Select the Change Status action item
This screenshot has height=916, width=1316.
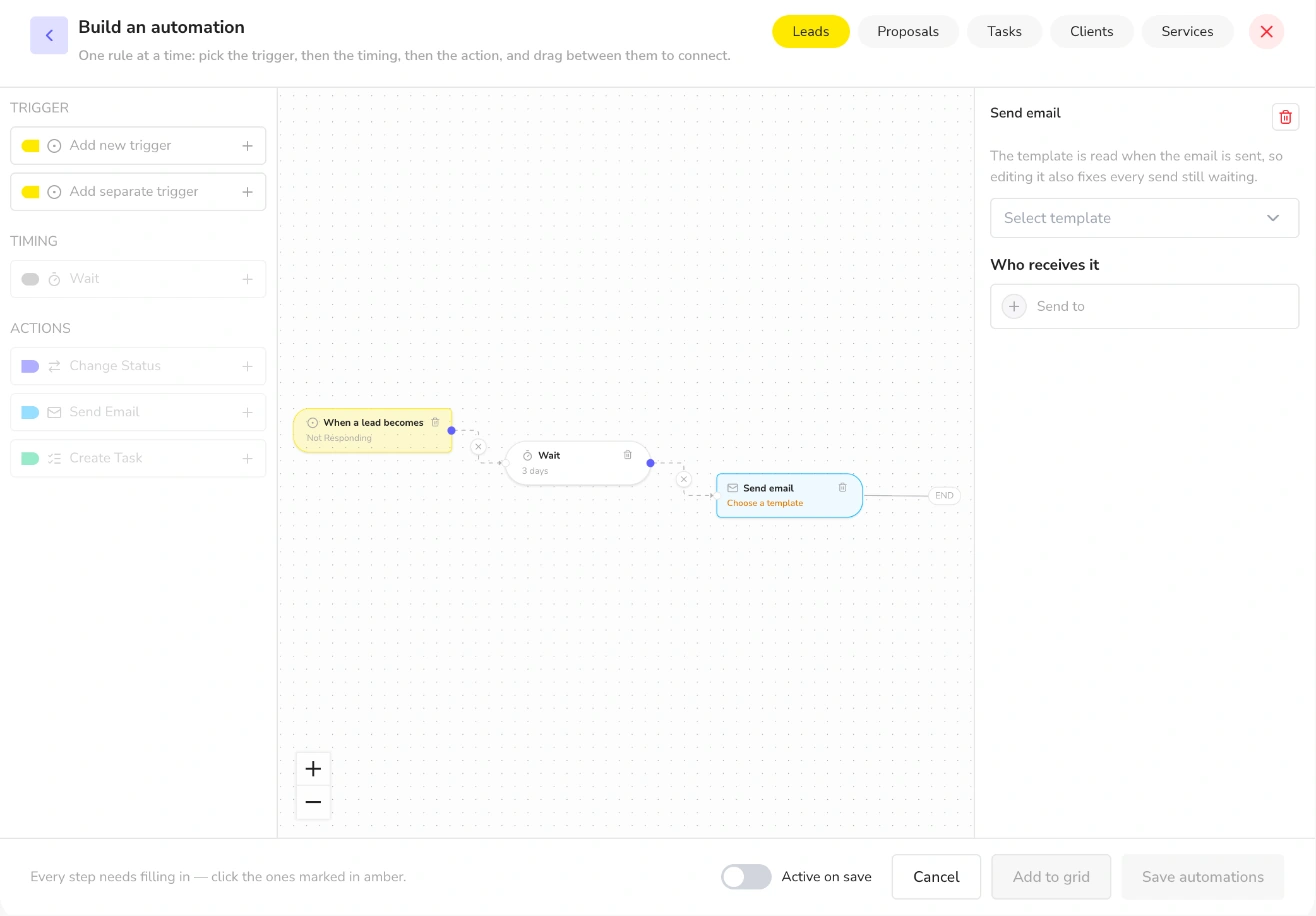138,366
